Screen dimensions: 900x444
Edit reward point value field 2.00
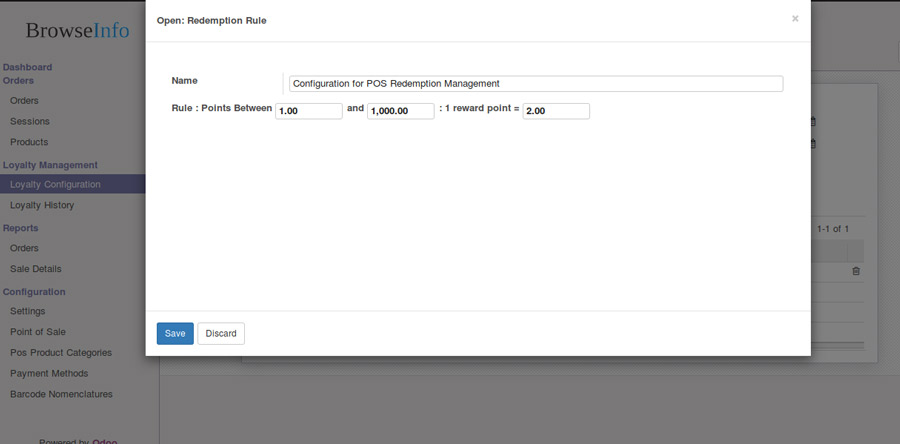(x=556, y=111)
